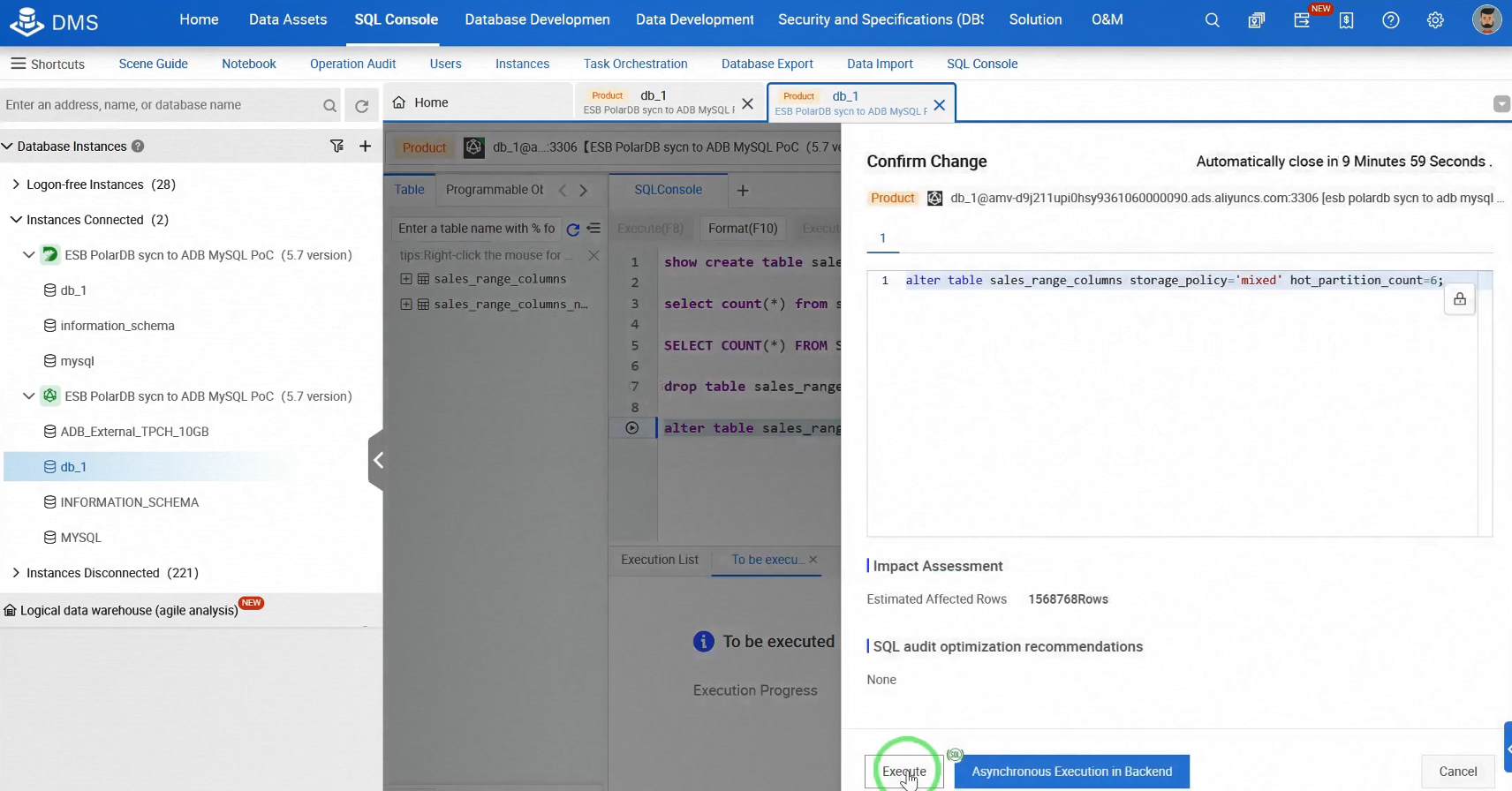
Task: Expand Logon-free Instances (28)
Action: 16,185
